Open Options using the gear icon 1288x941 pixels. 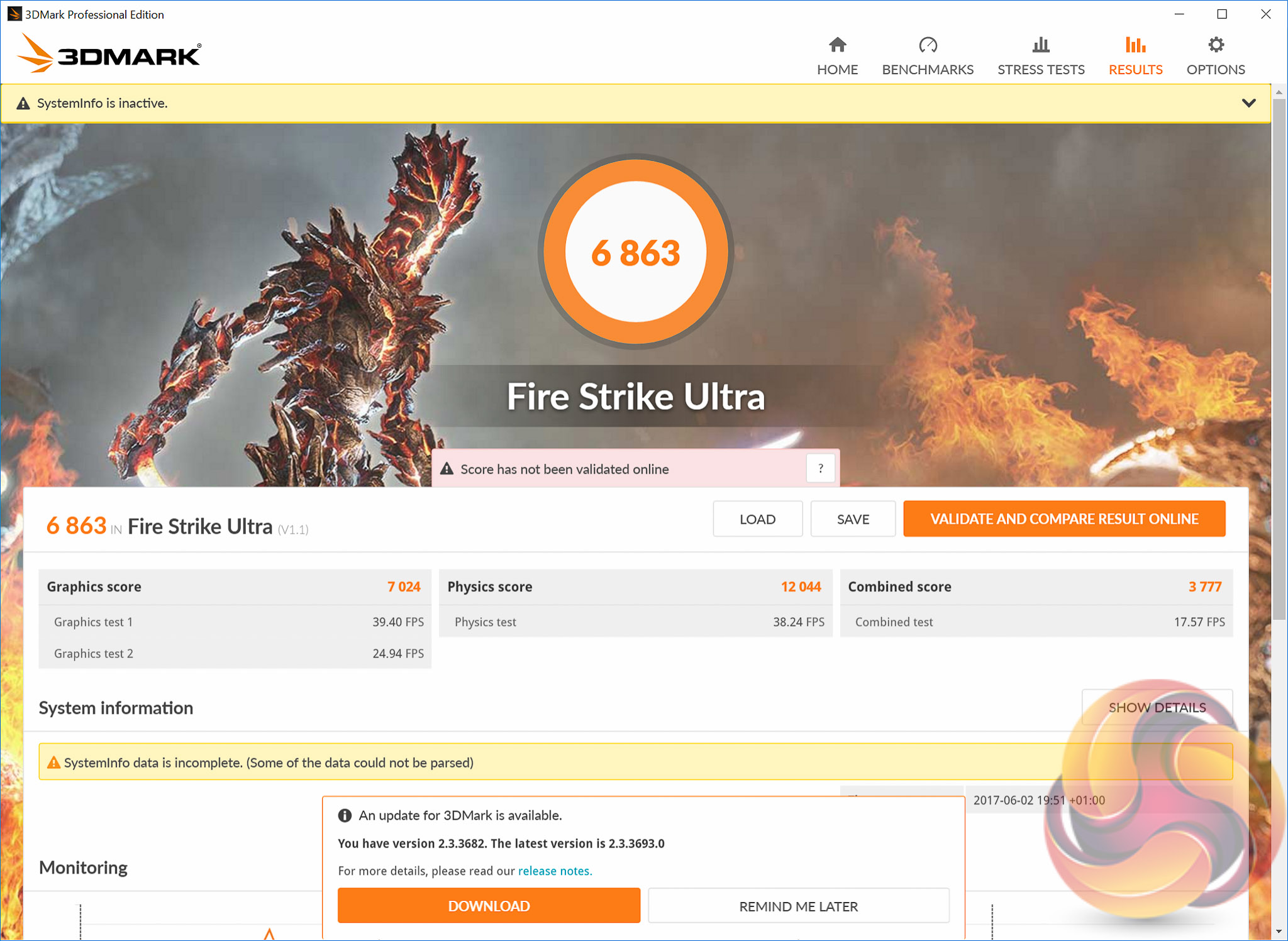click(1216, 45)
